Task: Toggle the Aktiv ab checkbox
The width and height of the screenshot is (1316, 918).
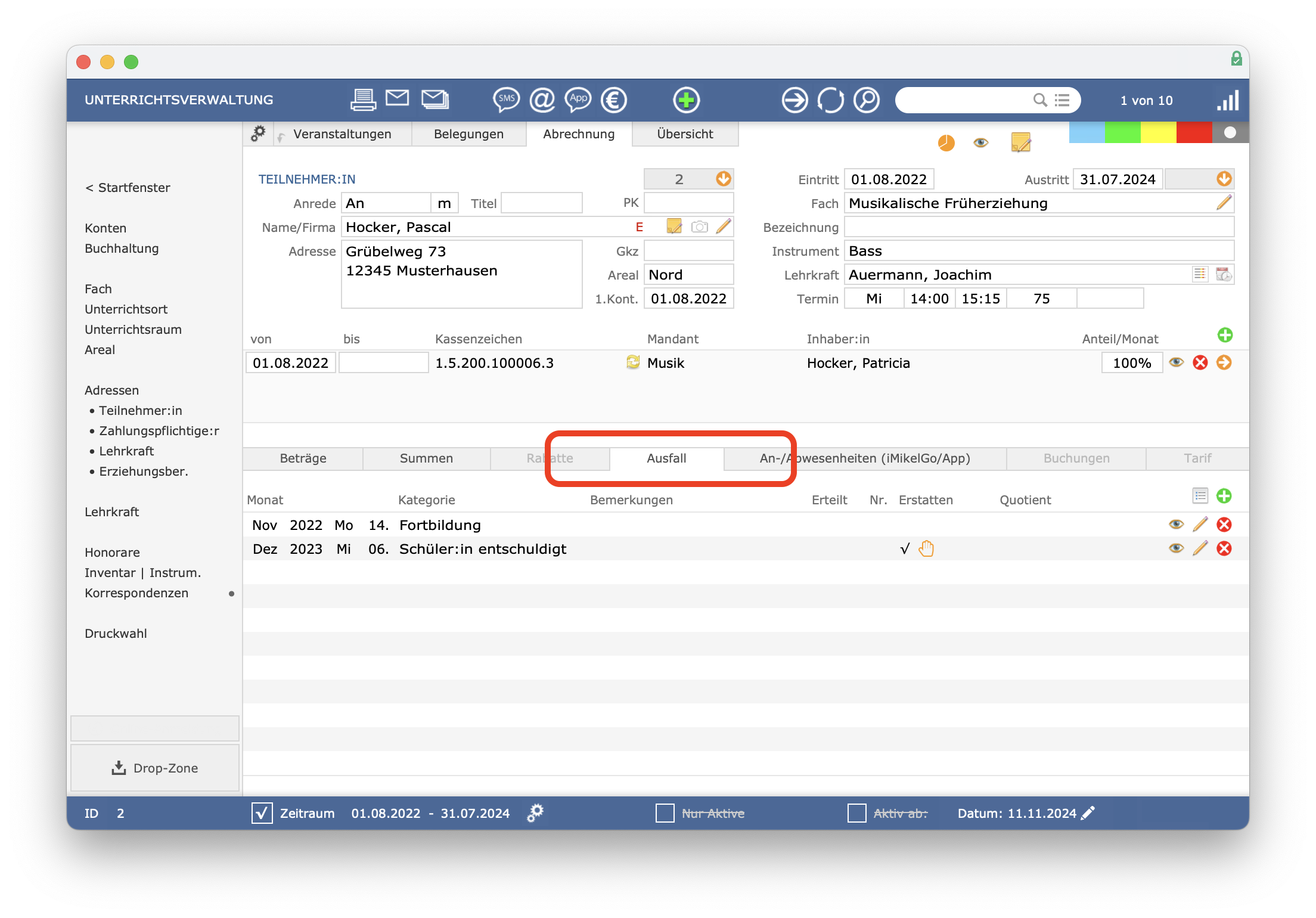Action: 856,813
